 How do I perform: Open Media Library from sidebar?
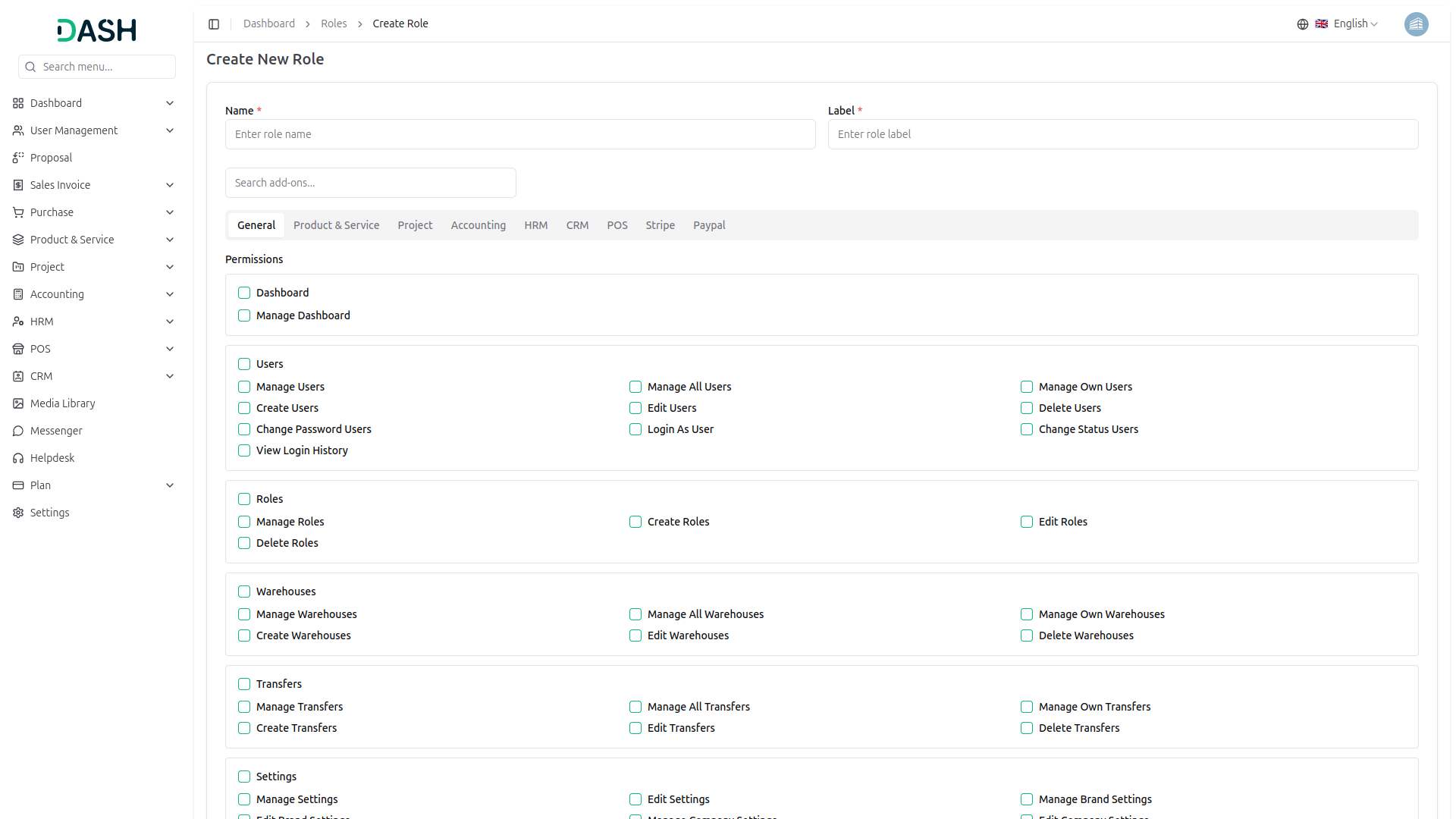point(62,403)
